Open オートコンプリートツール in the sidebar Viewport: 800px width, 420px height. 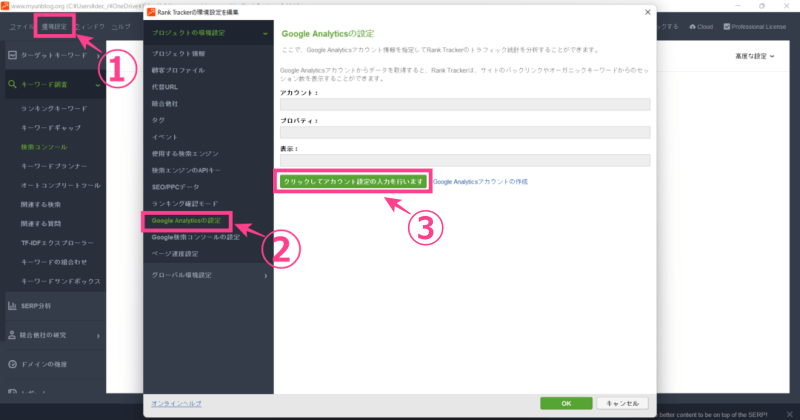point(61,186)
